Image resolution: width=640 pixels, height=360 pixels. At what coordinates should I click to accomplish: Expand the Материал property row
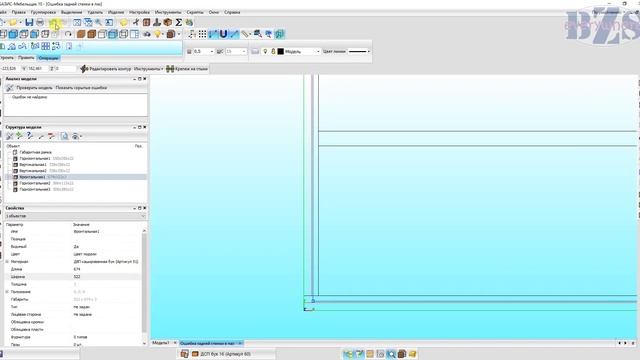click(x=7, y=262)
